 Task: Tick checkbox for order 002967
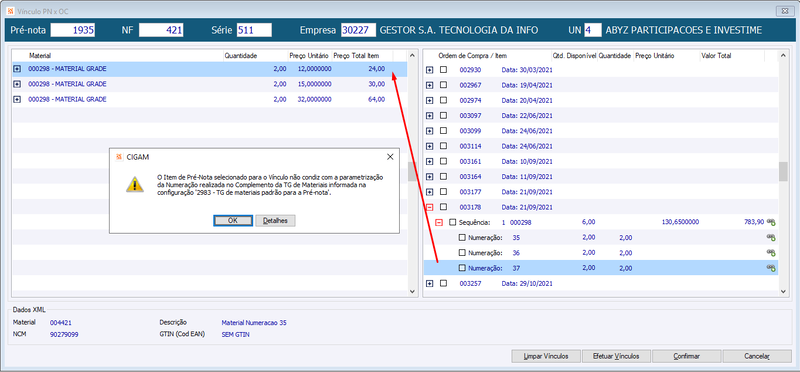[x=443, y=85]
